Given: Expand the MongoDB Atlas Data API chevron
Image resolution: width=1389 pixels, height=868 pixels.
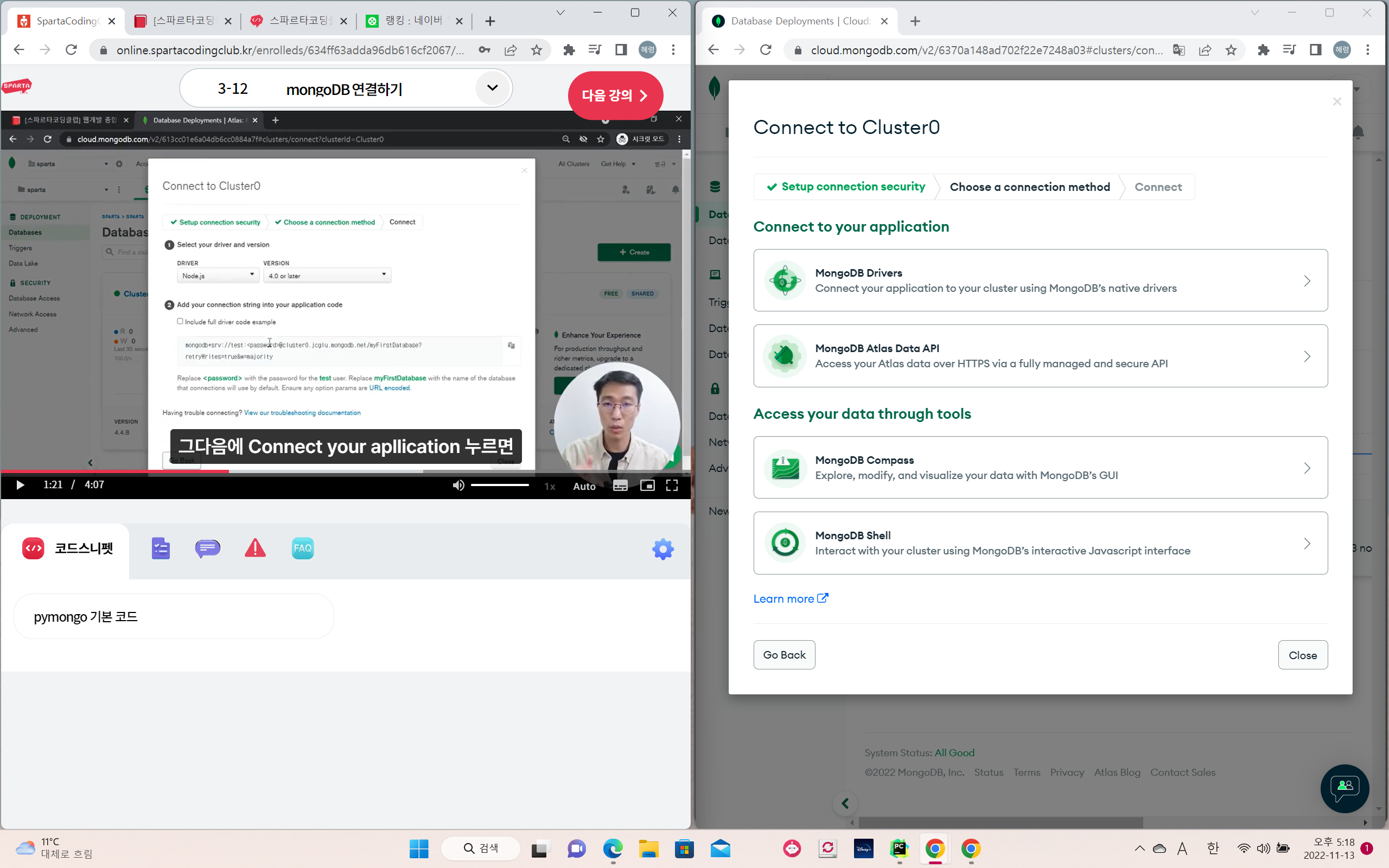Looking at the screenshot, I should [x=1307, y=356].
